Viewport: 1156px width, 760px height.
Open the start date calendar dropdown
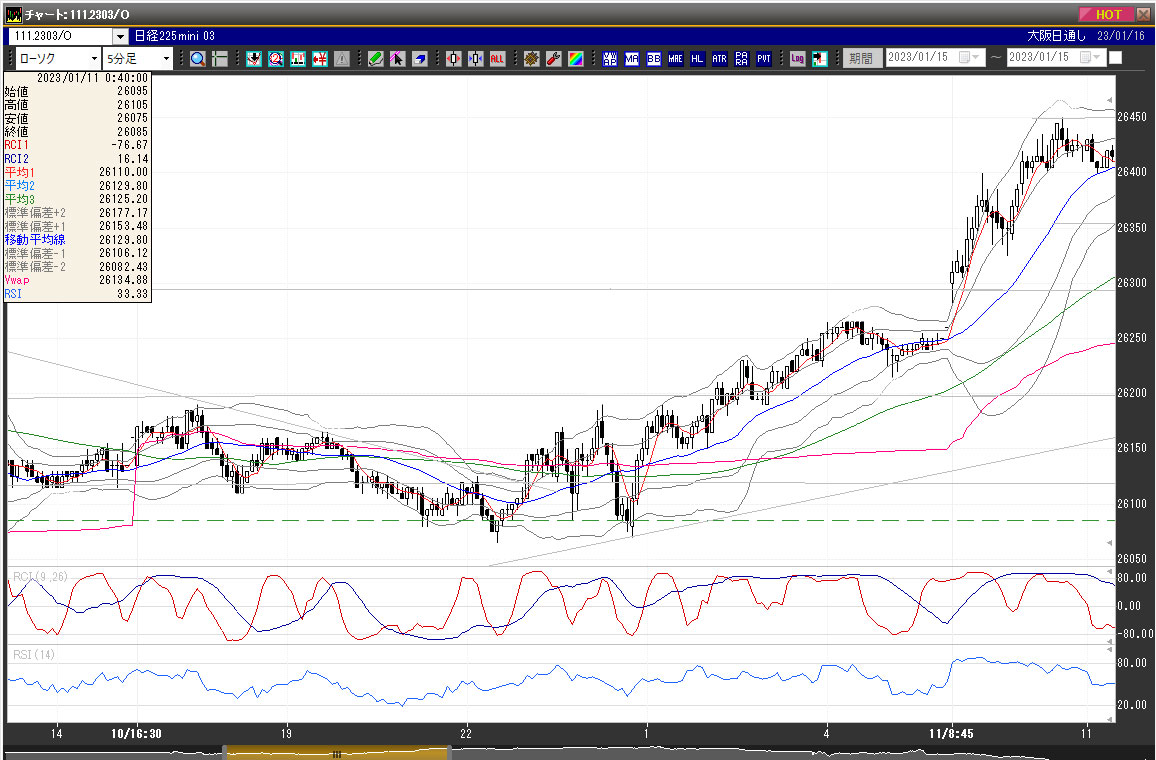[969, 57]
